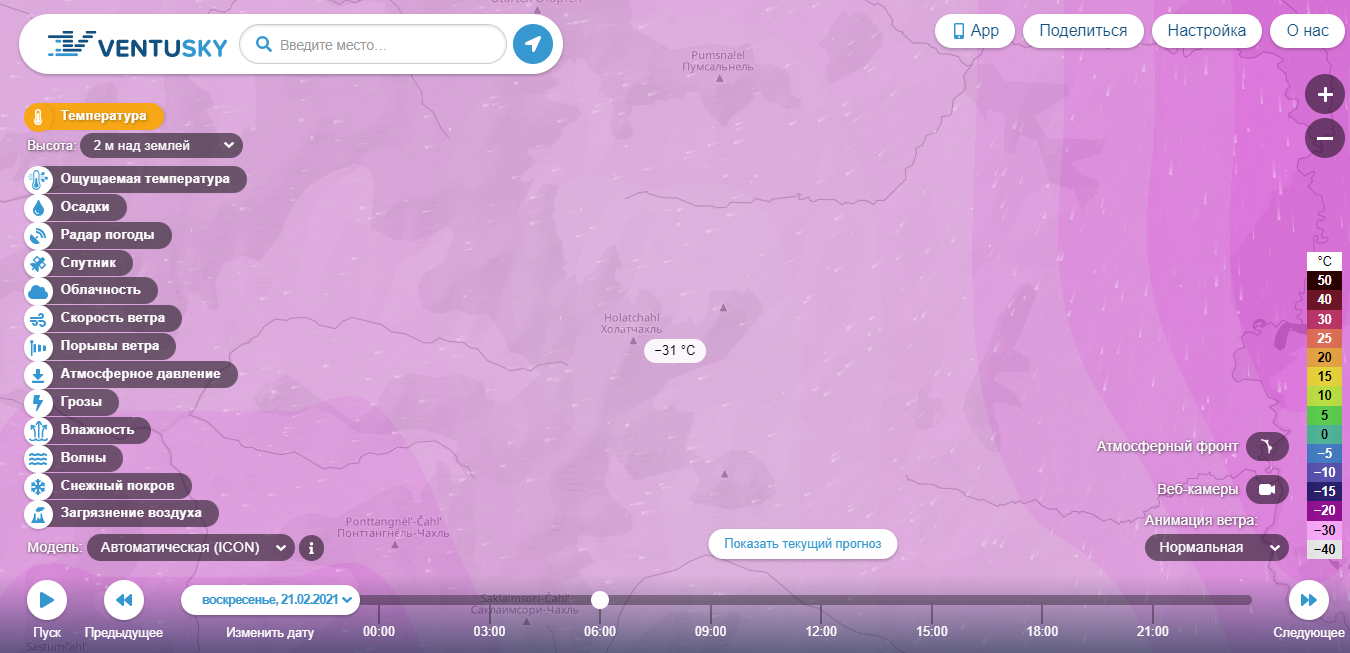Click the timeline slider handle at 06:00

point(600,600)
